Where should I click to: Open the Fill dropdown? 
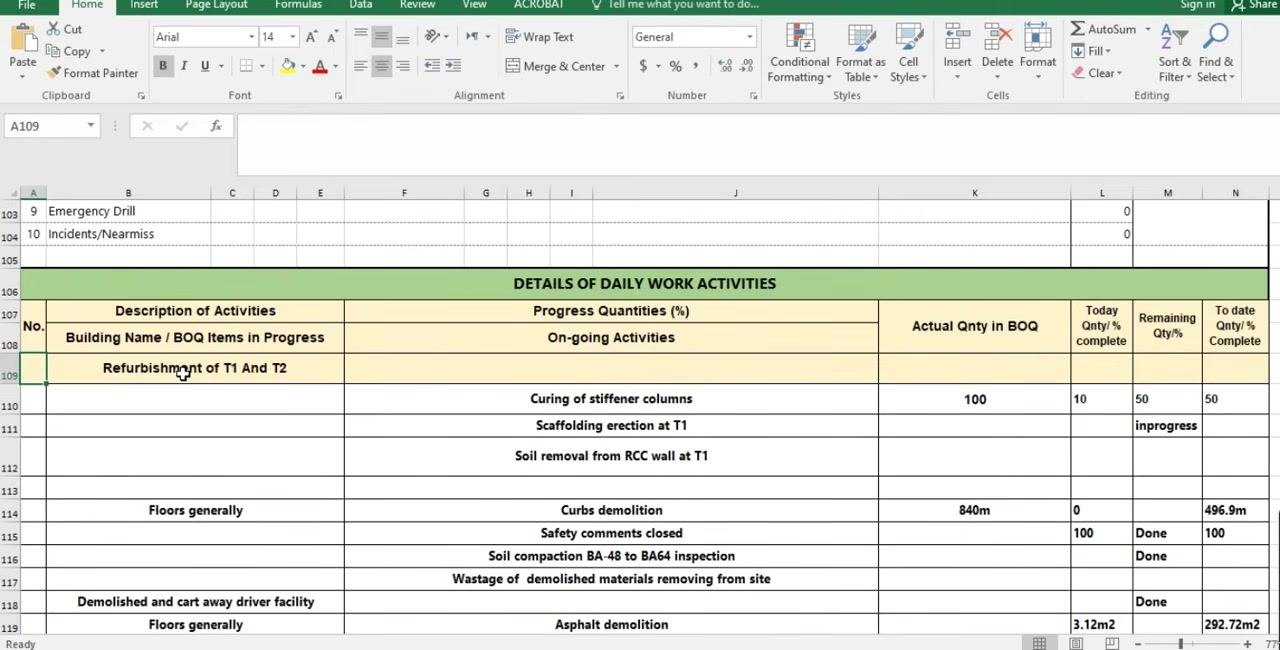[x=1091, y=51]
